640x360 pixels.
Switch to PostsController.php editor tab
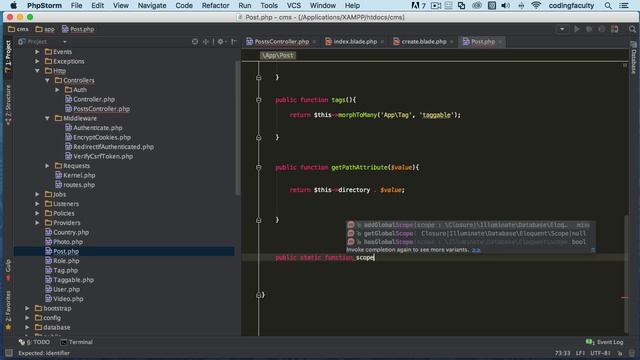278,42
